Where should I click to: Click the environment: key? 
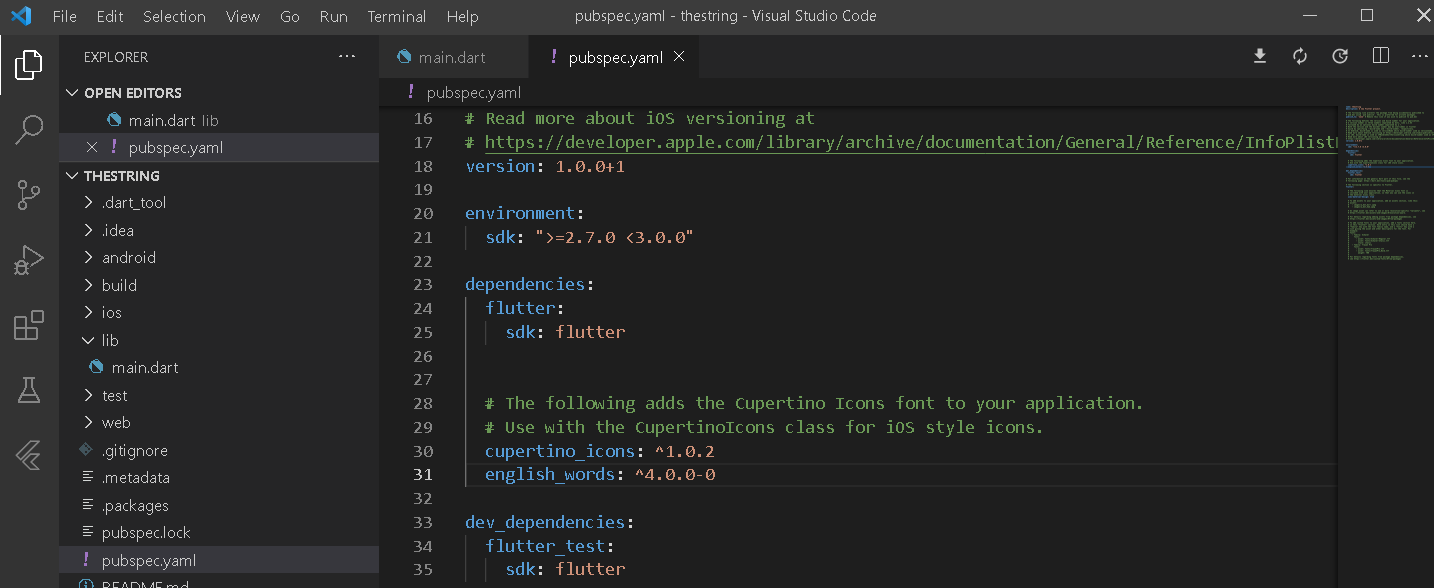[525, 213]
